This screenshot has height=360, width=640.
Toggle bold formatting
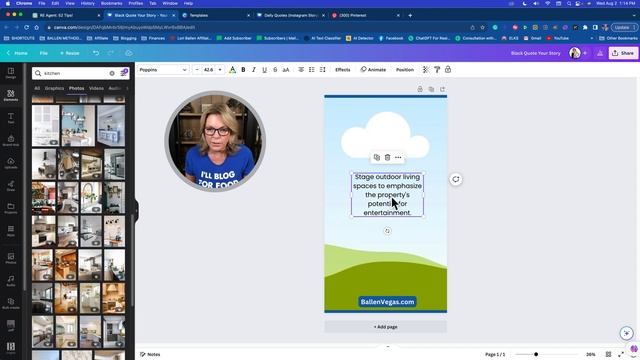pyautogui.click(x=243, y=70)
